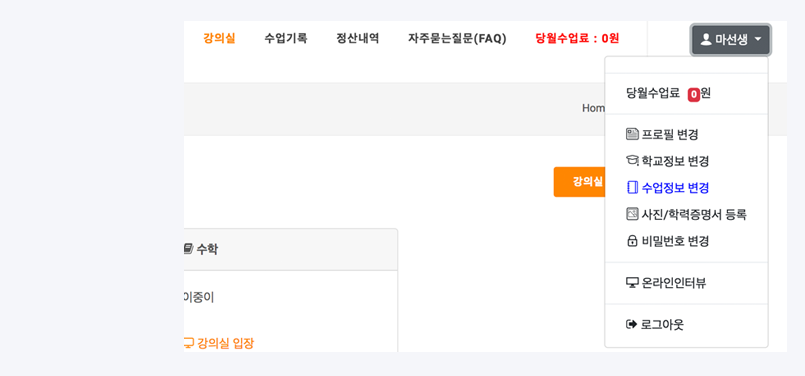This screenshot has height=376, width=805.
Task: Open 자주묻는질문(FAQ) page
Action: (457, 39)
